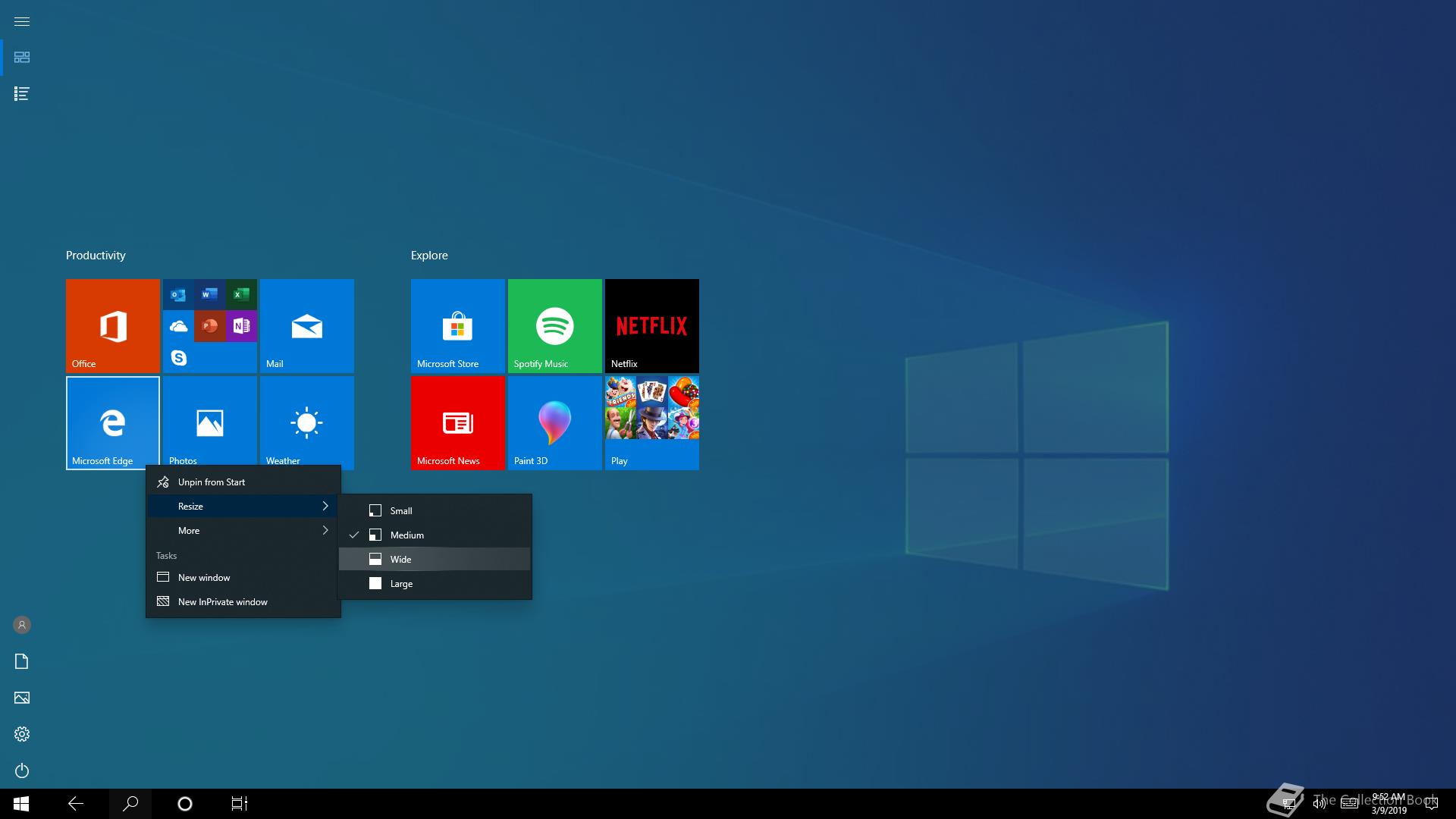This screenshot has height=819, width=1456.
Task: Select New window task
Action: pos(243,578)
